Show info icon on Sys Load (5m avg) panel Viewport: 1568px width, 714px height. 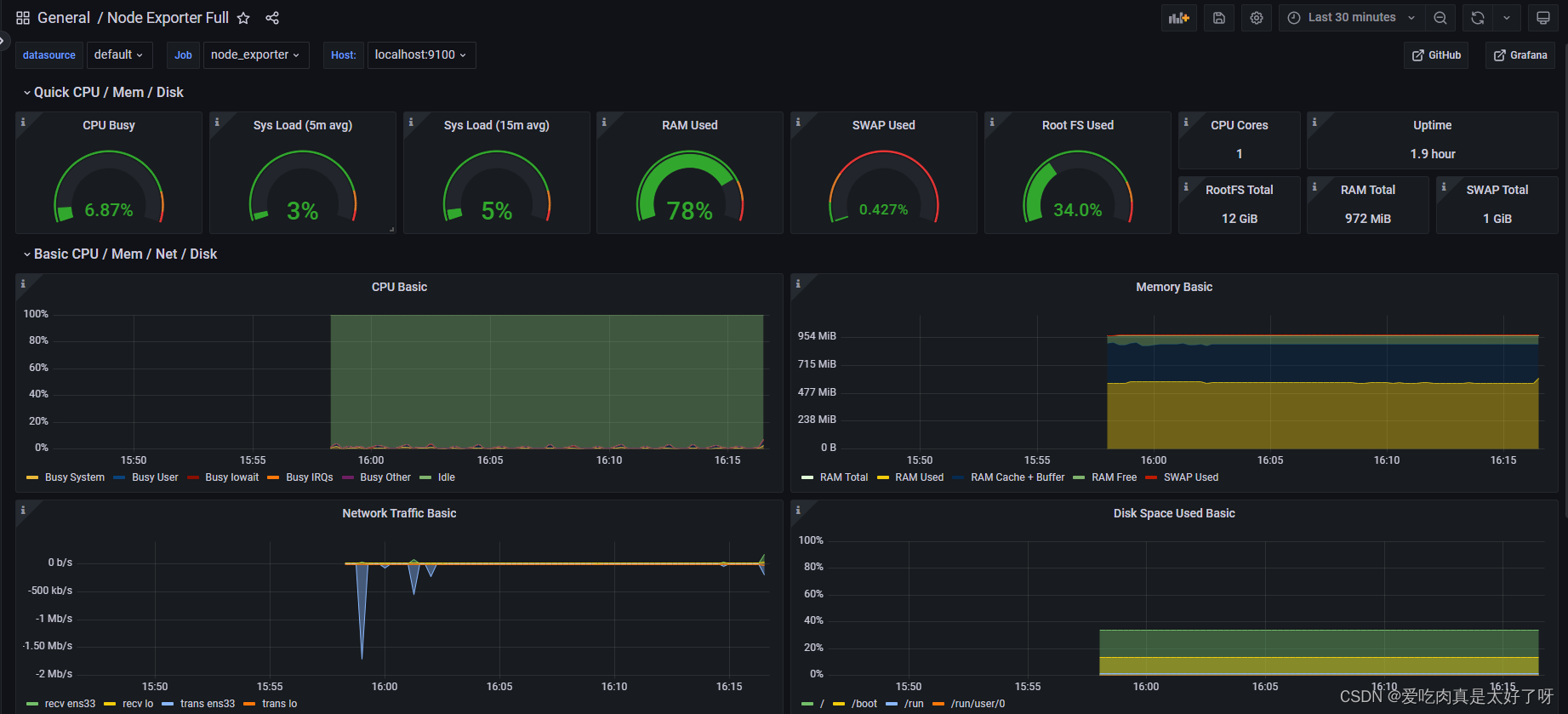click(x=217, y=122)
